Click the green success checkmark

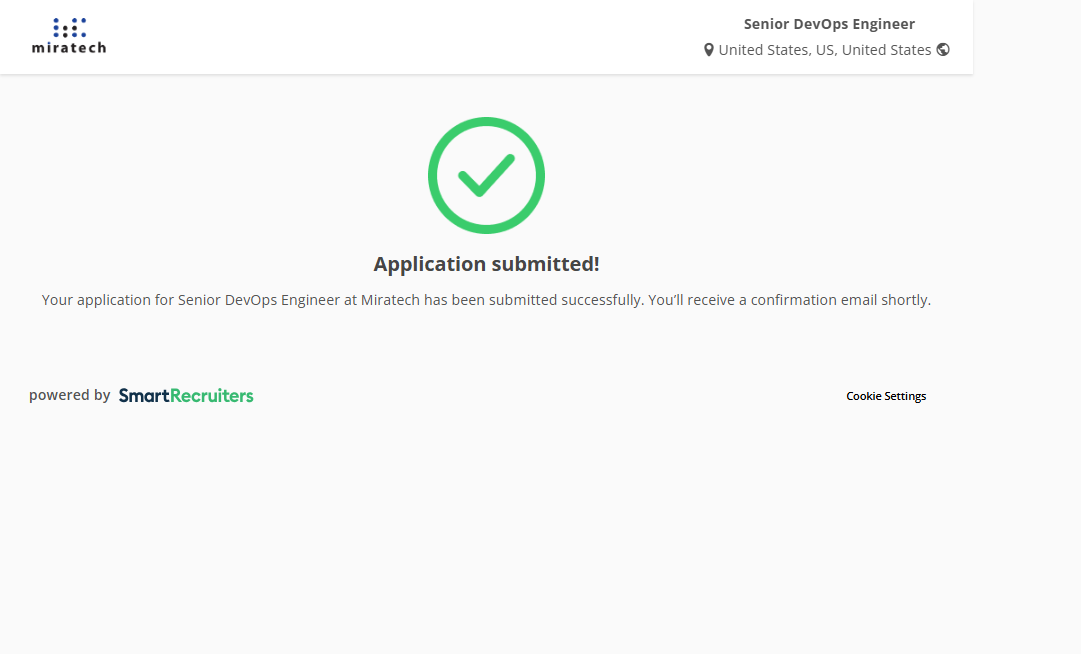pyautogui.click(x=486, y=176)
